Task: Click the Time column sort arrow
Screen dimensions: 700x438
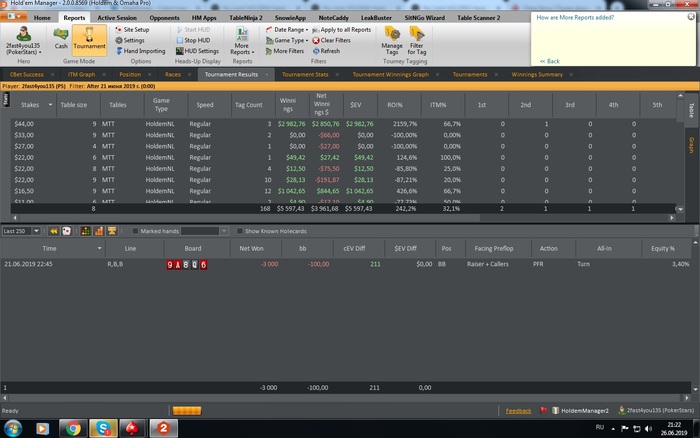Action: tap(99, 248)
